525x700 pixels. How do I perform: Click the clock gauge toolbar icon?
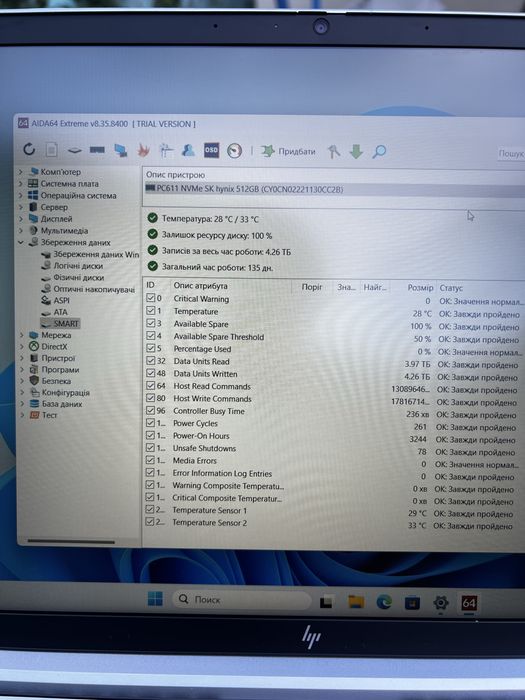tap(234, 151)
